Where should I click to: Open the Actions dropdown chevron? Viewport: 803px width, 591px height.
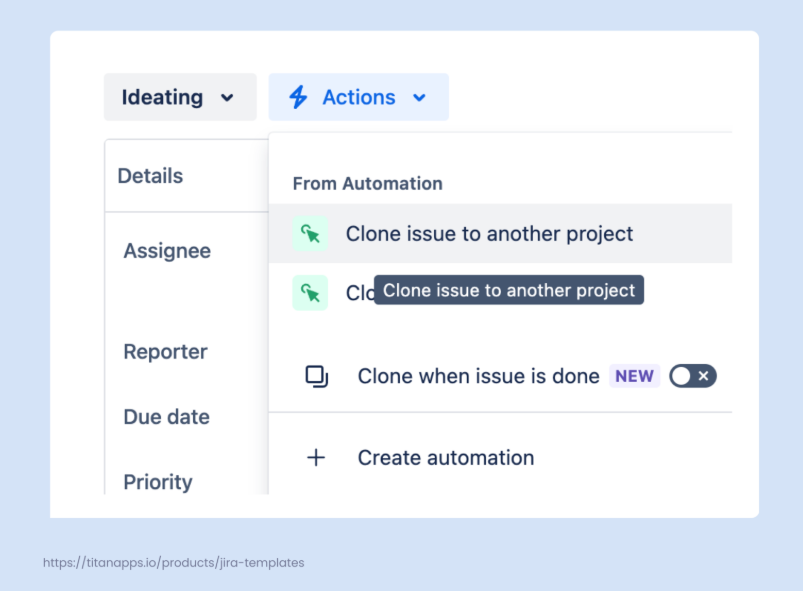point(420,98)
